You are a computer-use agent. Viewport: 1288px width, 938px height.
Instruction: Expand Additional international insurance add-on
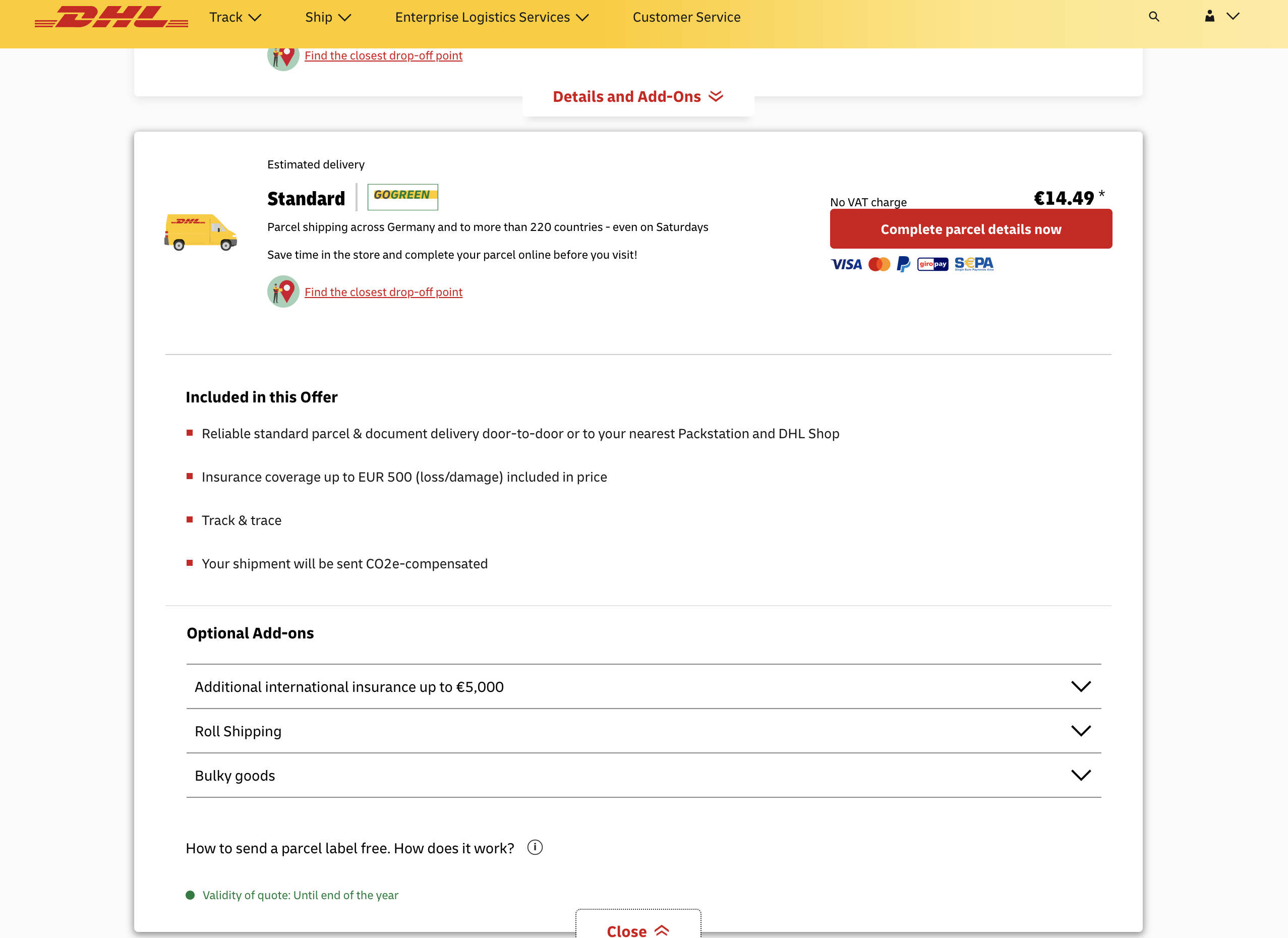click(x=643, y=686)
